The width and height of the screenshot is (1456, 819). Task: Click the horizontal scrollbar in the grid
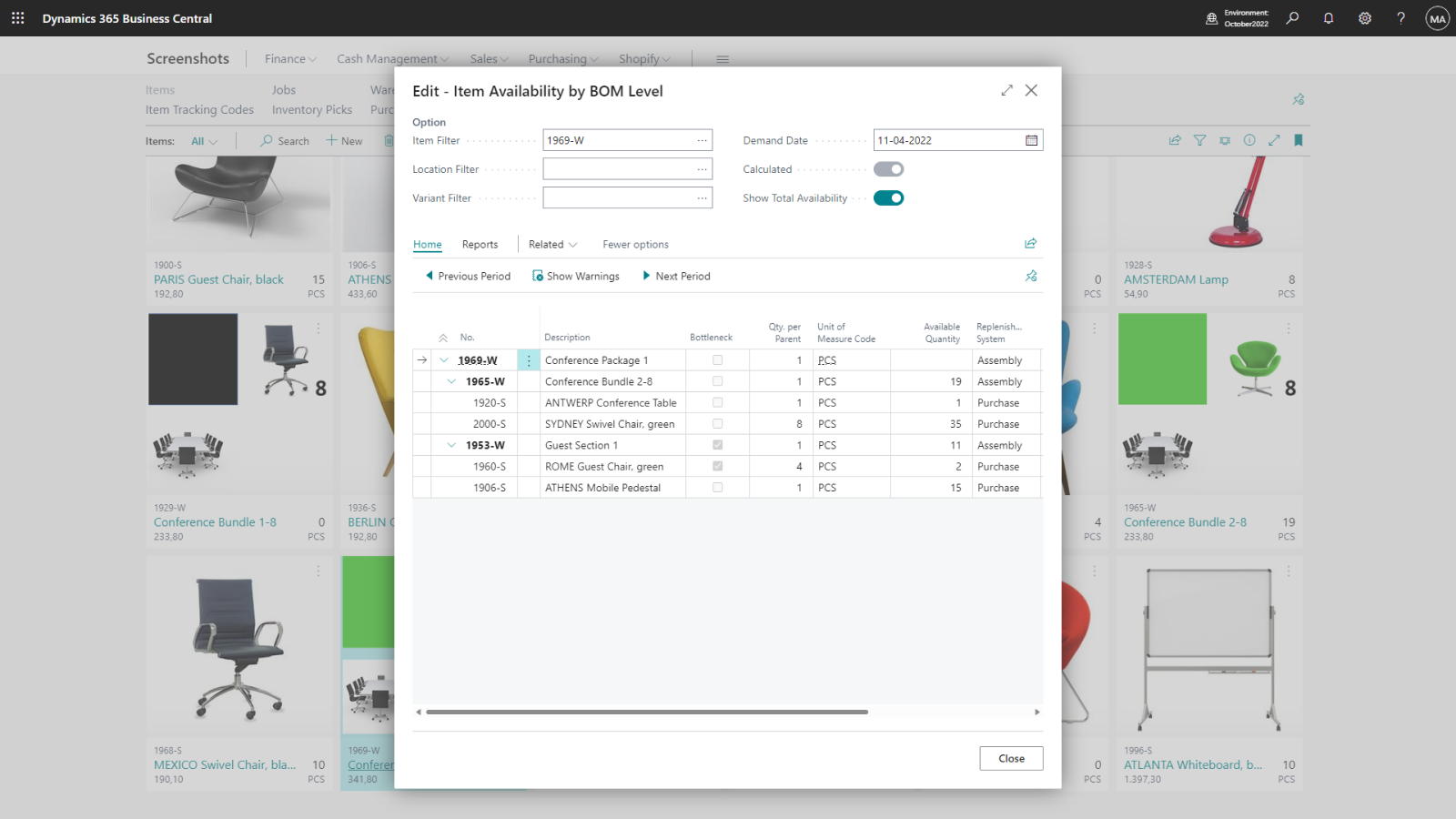click(646, 713)
